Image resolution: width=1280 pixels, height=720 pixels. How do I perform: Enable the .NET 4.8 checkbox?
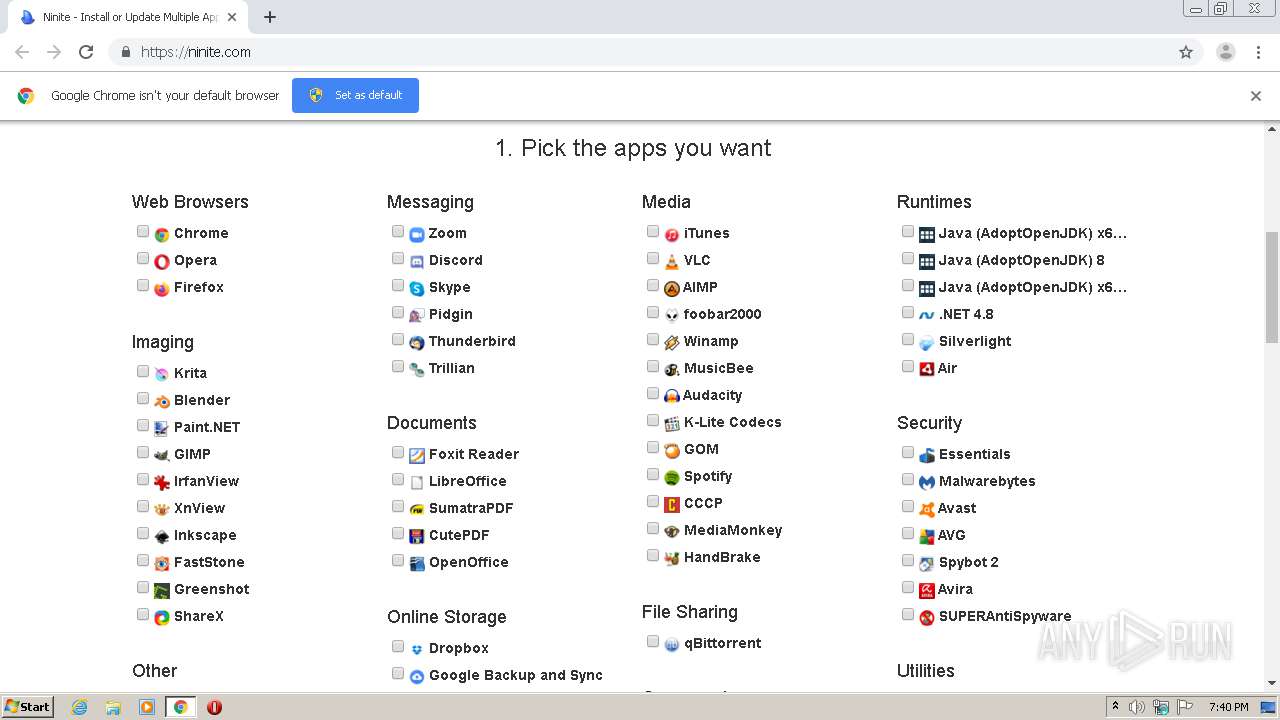tap(908, 312)
